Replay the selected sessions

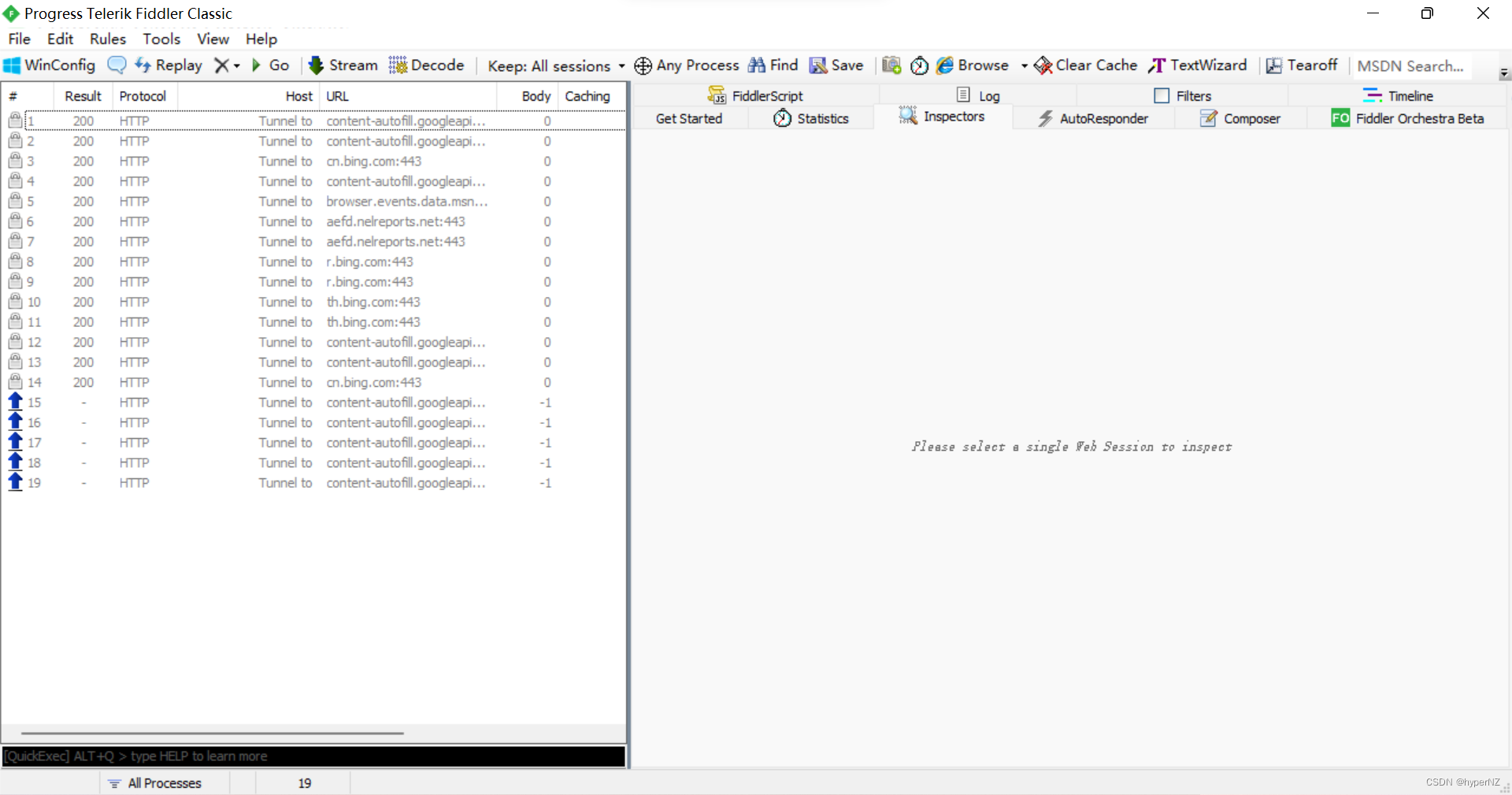click(x=169, y=65)
